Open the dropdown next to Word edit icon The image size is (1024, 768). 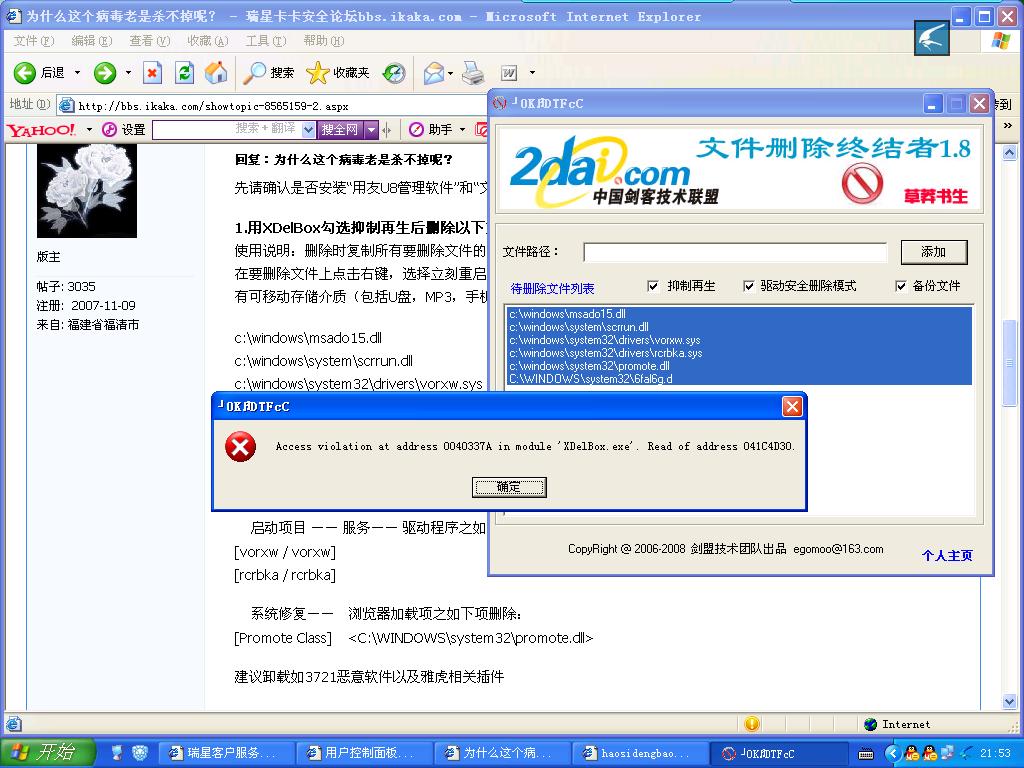532,72
